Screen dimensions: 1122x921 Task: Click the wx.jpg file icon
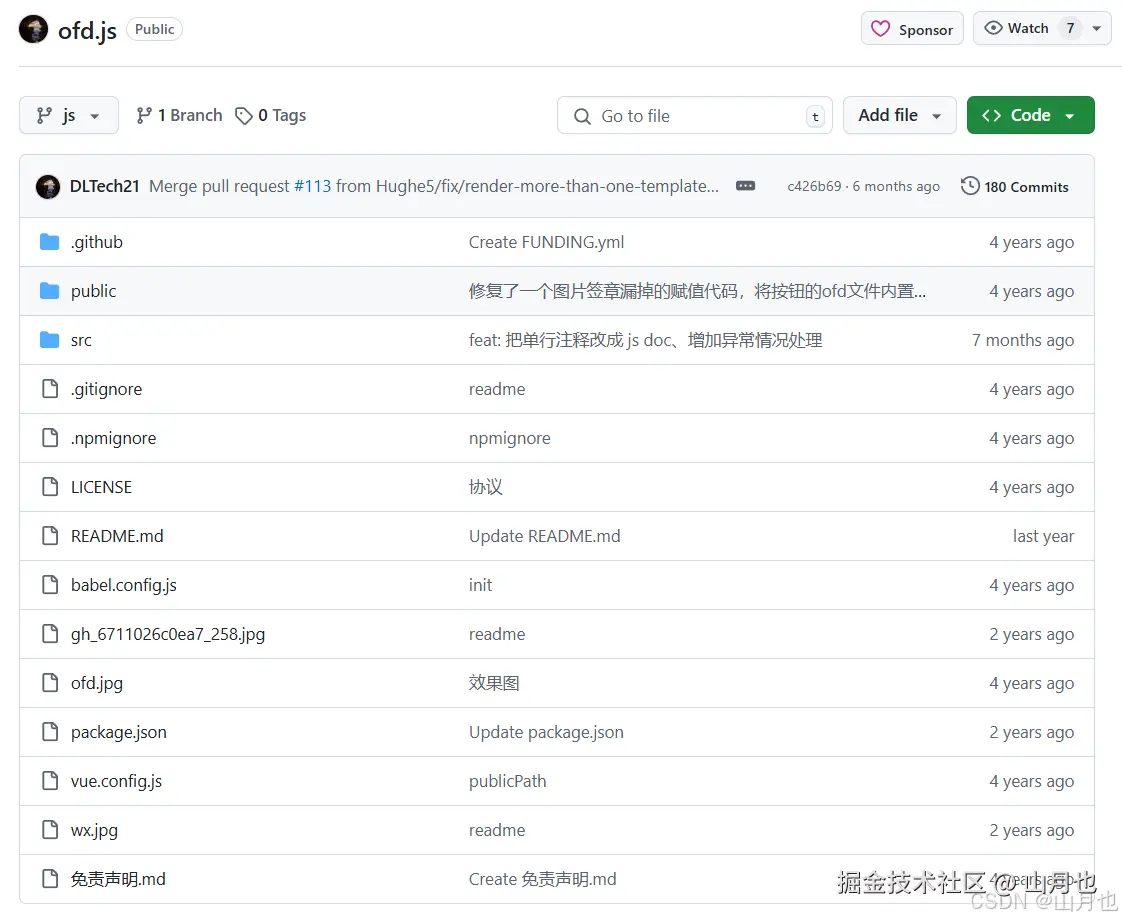pyautogui.click(x=50, y=830)
